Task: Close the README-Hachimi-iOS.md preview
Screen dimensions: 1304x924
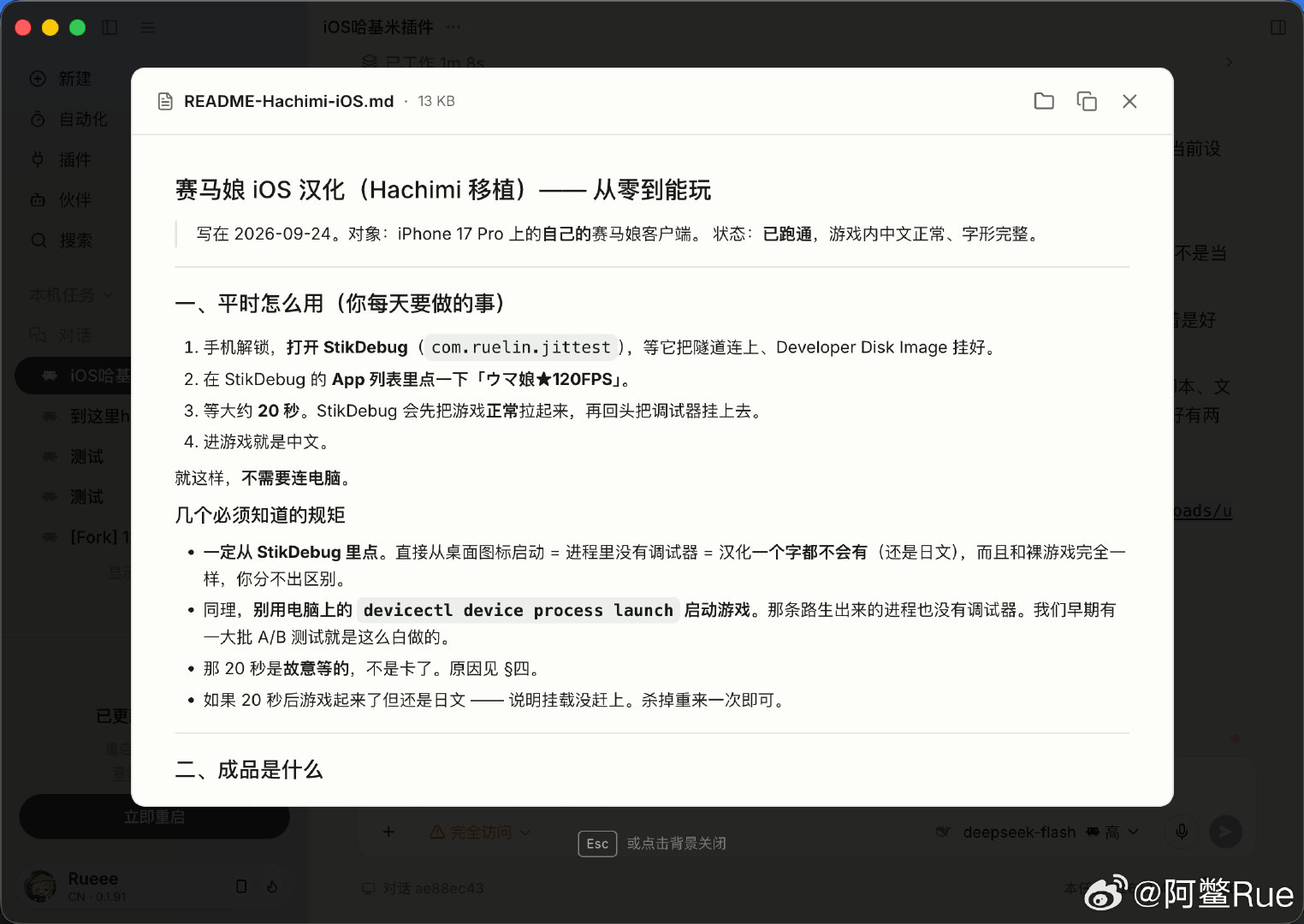Action: tap(1129, 101)
